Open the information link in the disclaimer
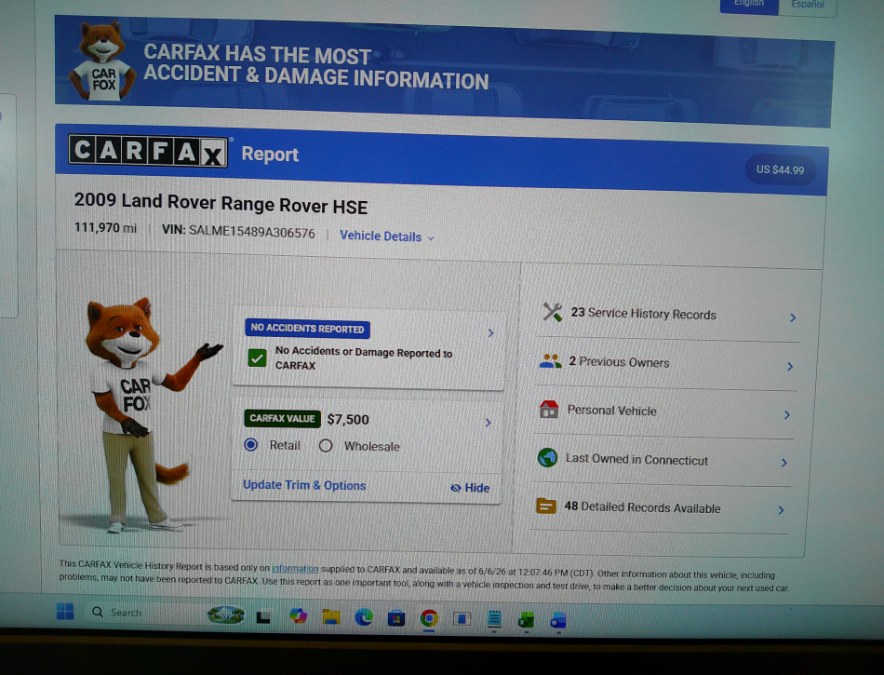Image resolution: width=884 pixels, height=675 pixels. click(295, 569)
